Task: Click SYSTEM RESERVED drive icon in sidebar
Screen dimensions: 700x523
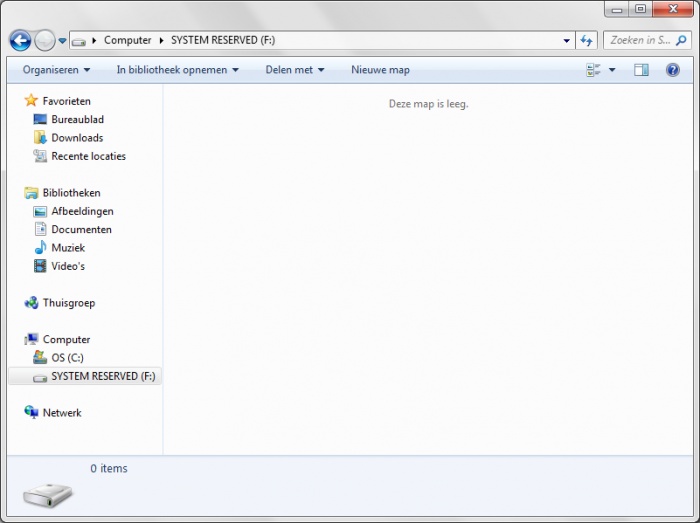Action: tap(40, 378)
